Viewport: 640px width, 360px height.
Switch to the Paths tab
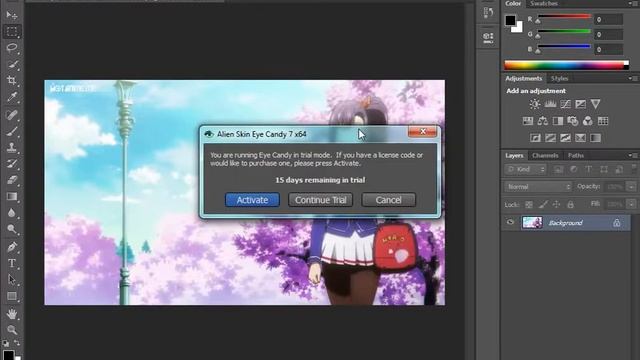tap(576, 156)
